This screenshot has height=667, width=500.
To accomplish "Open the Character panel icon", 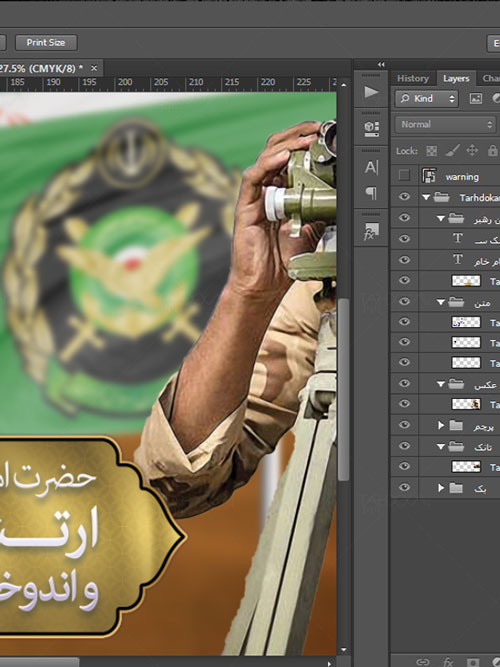I will [371, 167].
